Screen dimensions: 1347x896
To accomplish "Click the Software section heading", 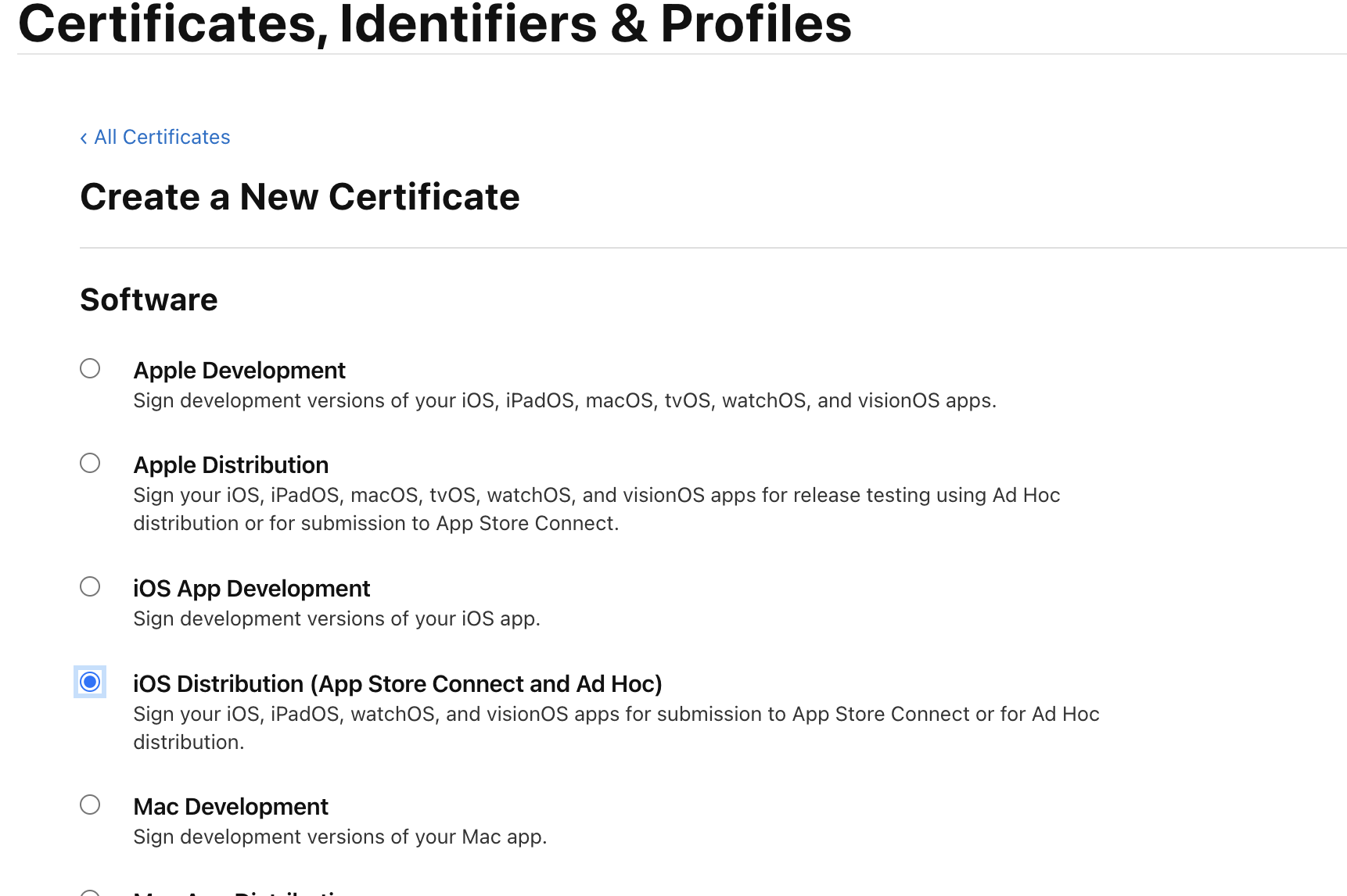I will click(x=149, y=300).
